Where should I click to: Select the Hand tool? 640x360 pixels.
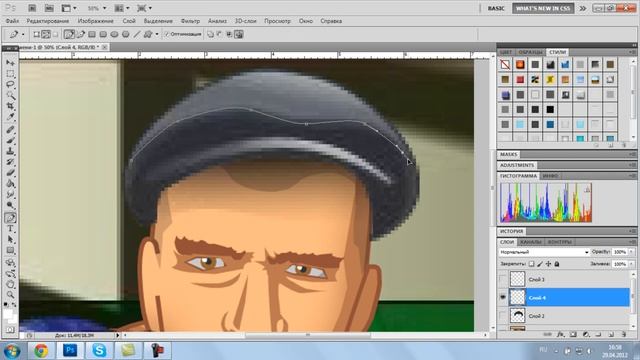click(x=10, y=284)
